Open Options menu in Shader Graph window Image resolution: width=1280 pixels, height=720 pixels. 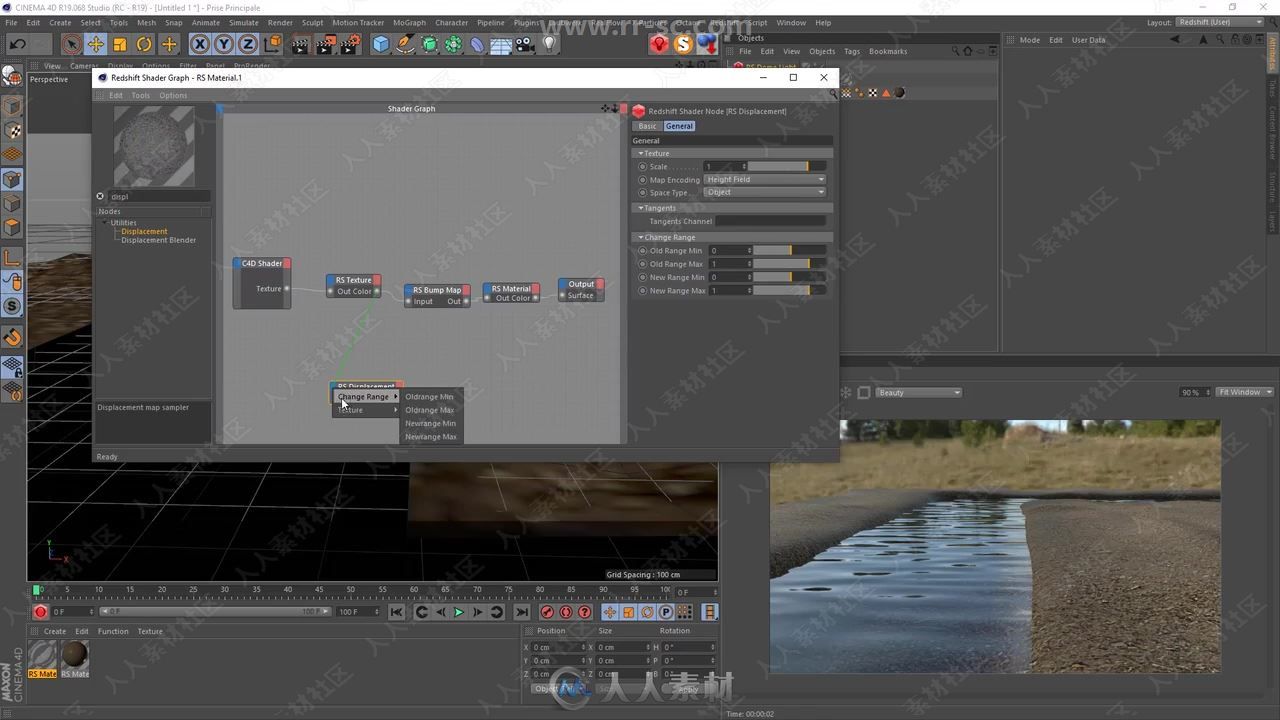173,95
